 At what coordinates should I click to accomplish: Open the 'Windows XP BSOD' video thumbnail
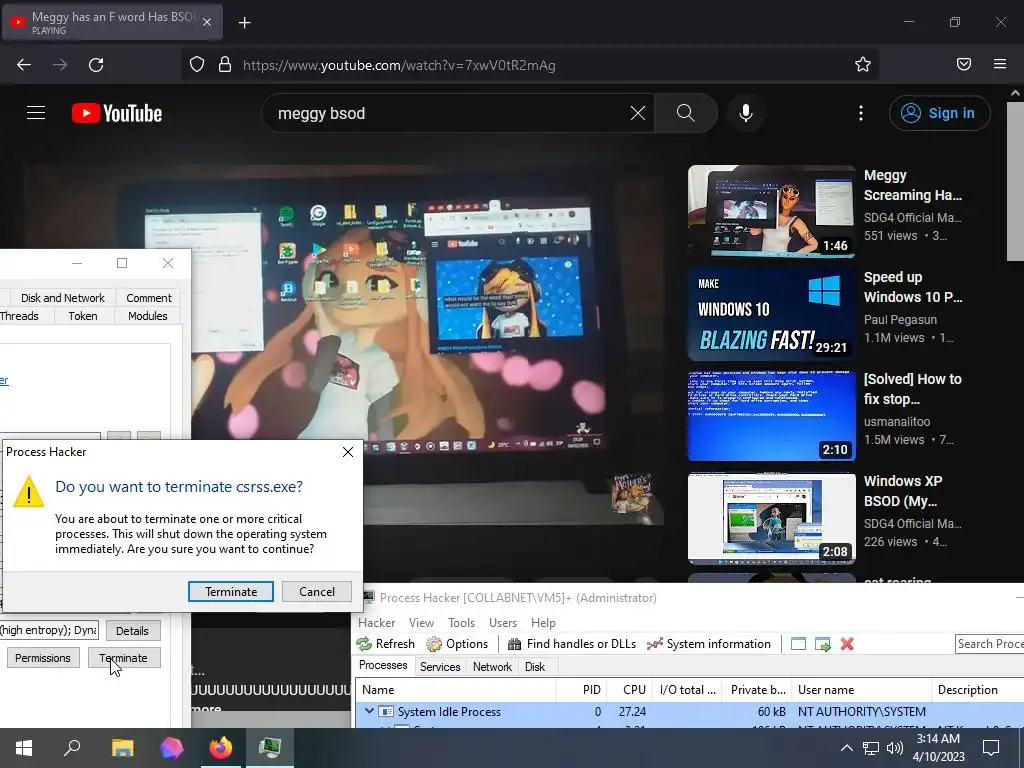[771, 518]
